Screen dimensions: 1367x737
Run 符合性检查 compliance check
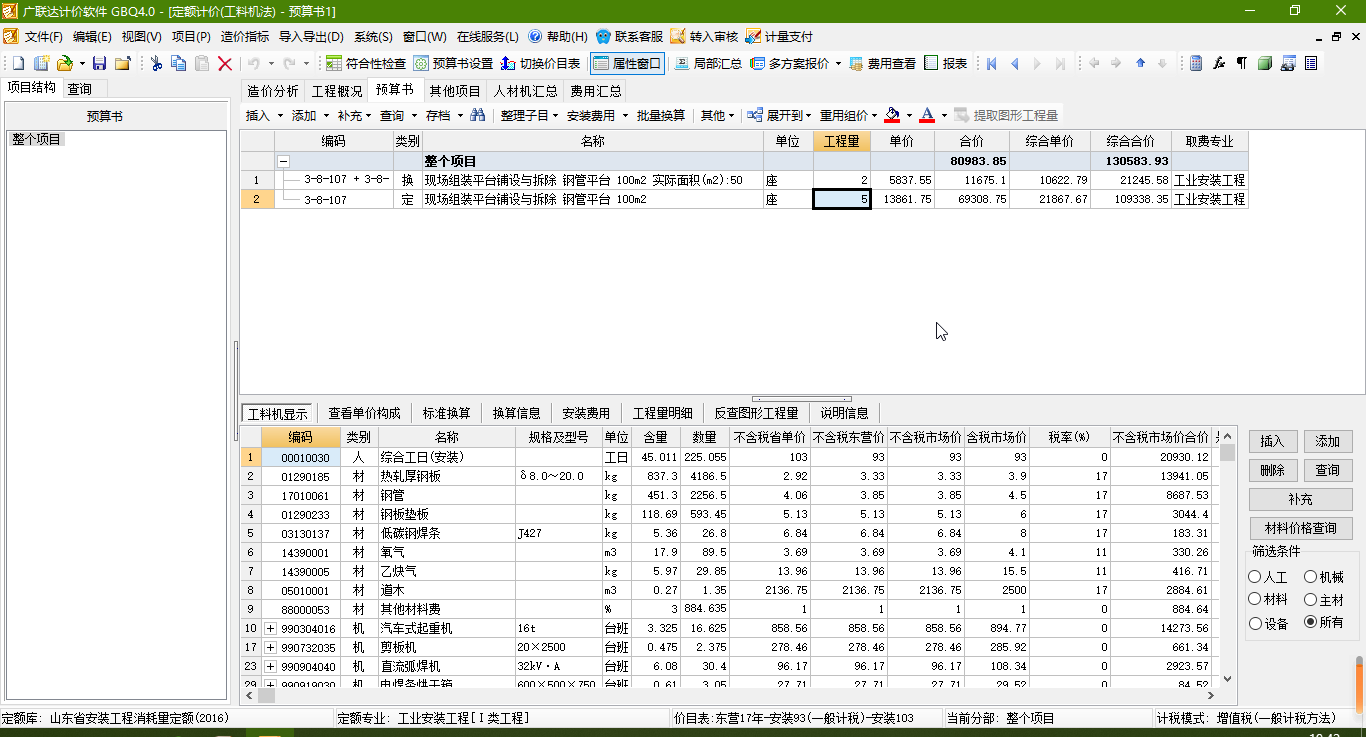click(x=365, y=63)
